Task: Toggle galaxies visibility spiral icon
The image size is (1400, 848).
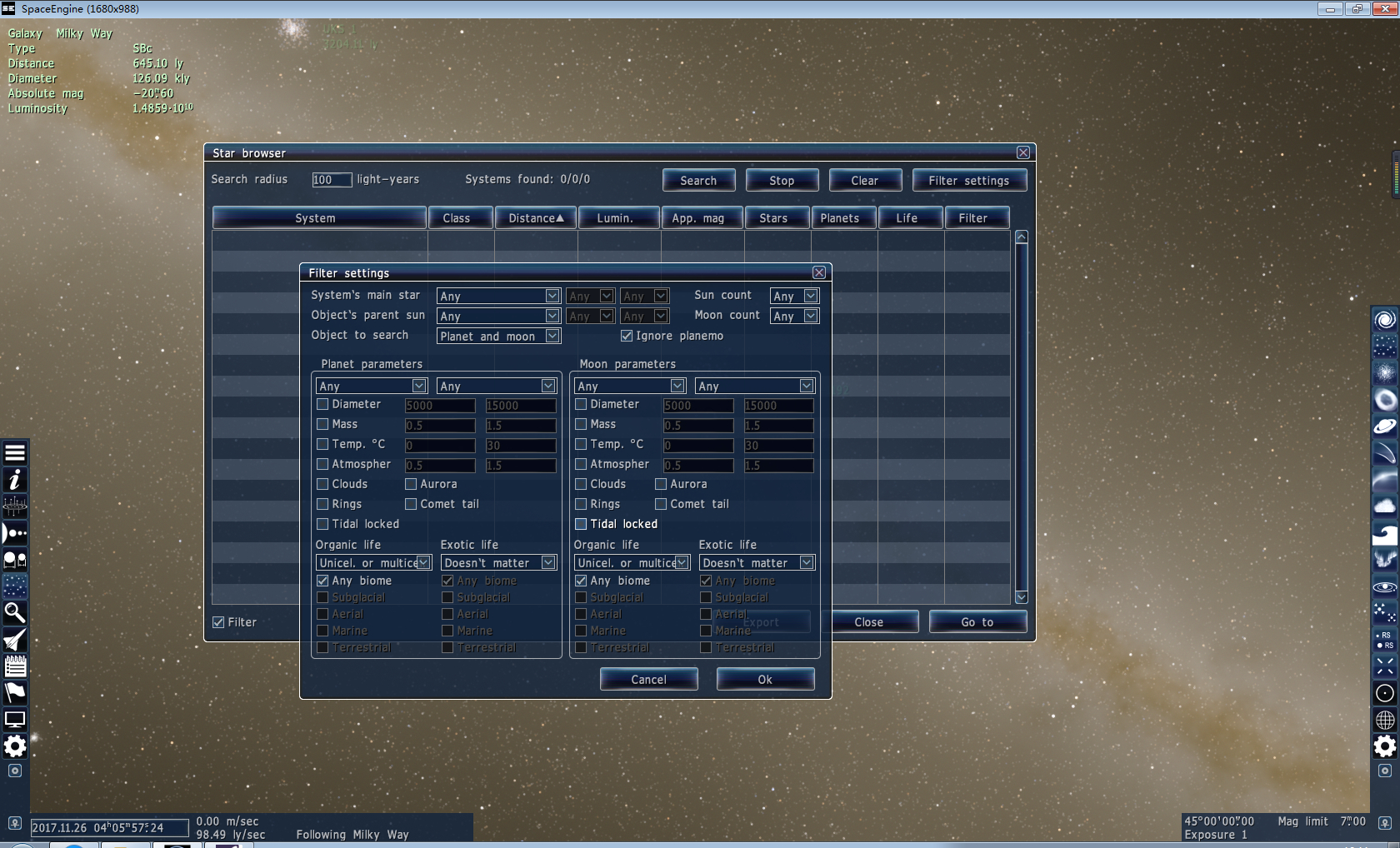Action: pyautogui.click(x=1384, y=320)
